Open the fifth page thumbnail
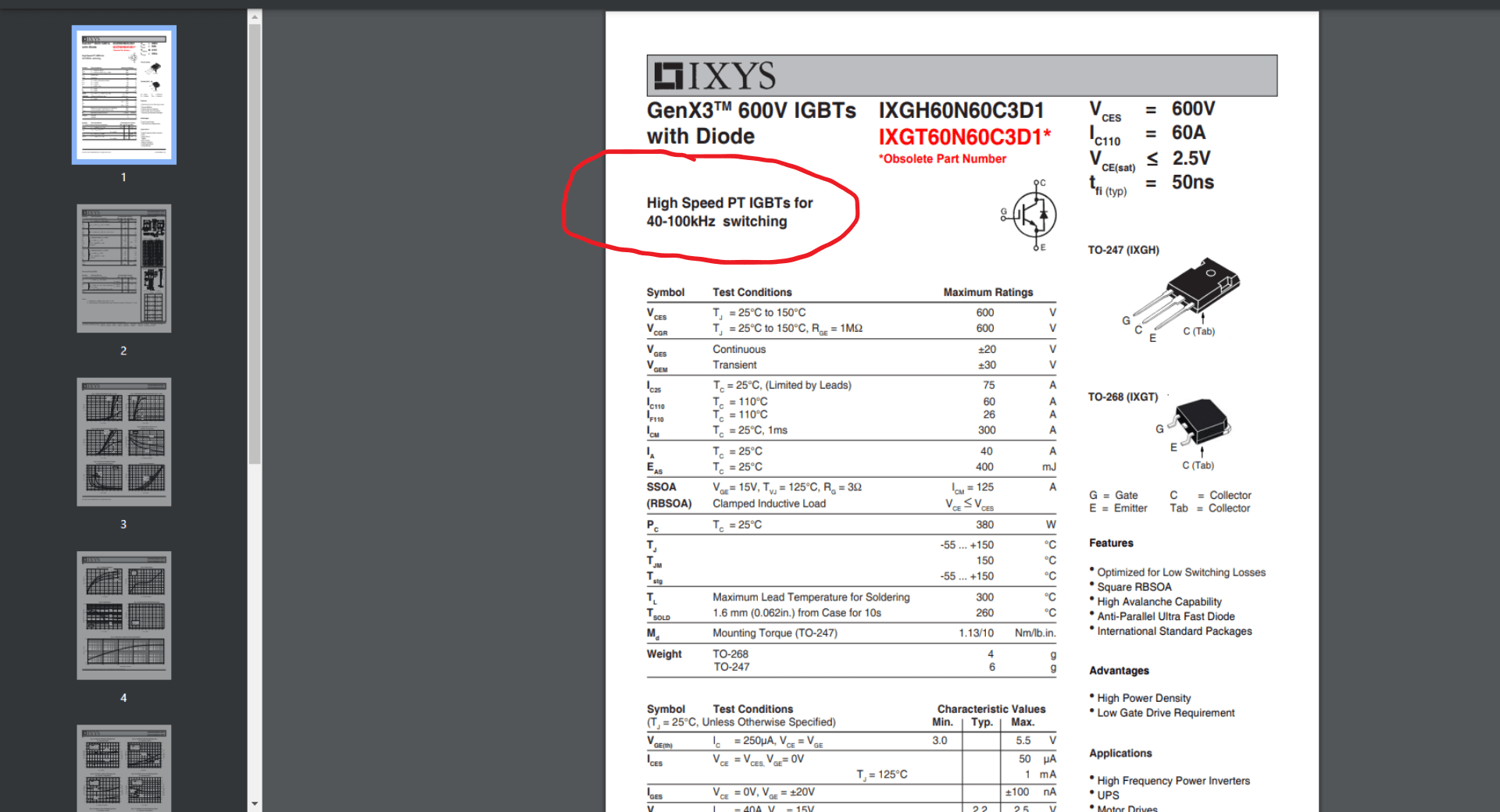The width and height of the screenshot is (1500, 812). click(124, 768)
